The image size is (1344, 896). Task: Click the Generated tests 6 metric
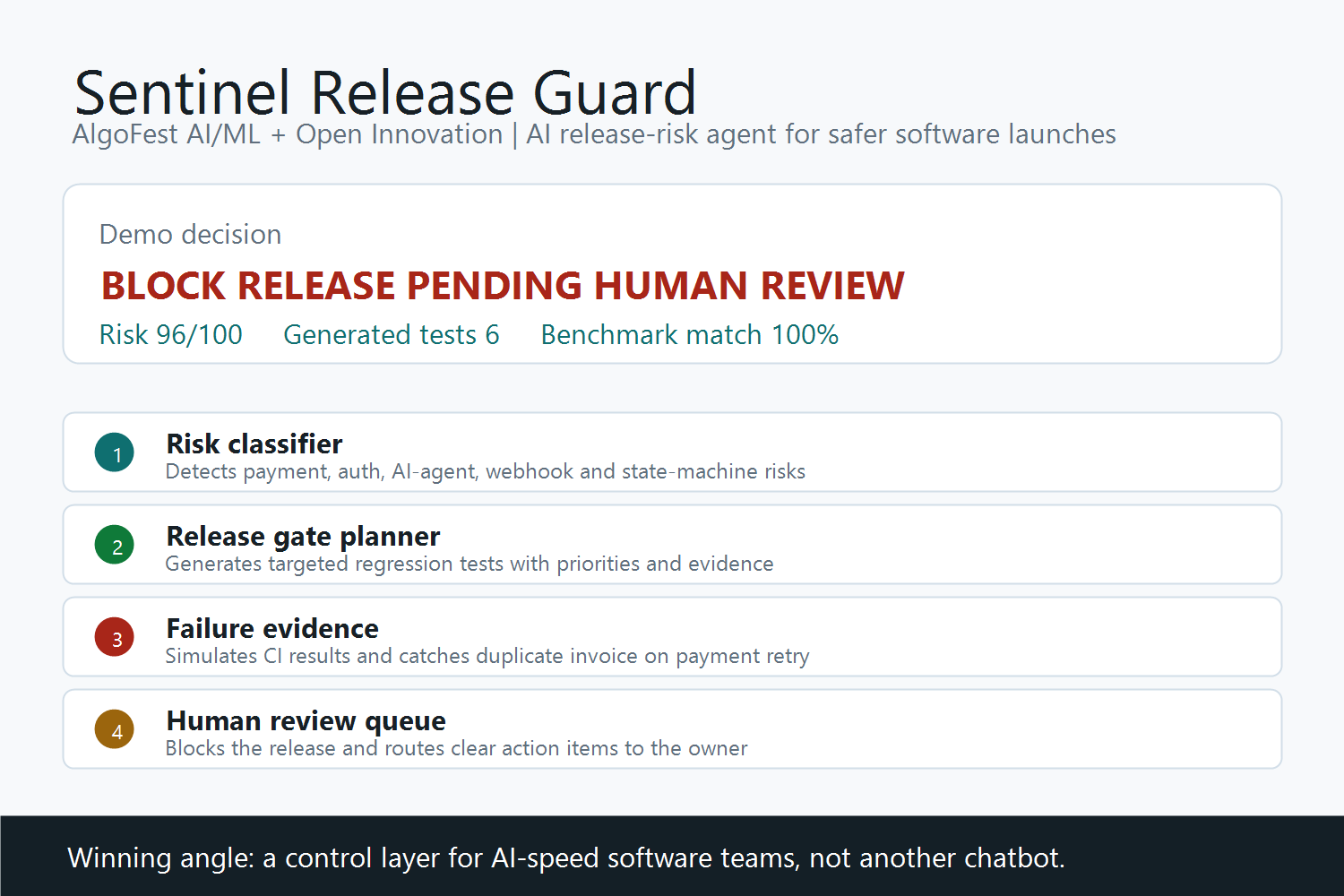point(392,334)
